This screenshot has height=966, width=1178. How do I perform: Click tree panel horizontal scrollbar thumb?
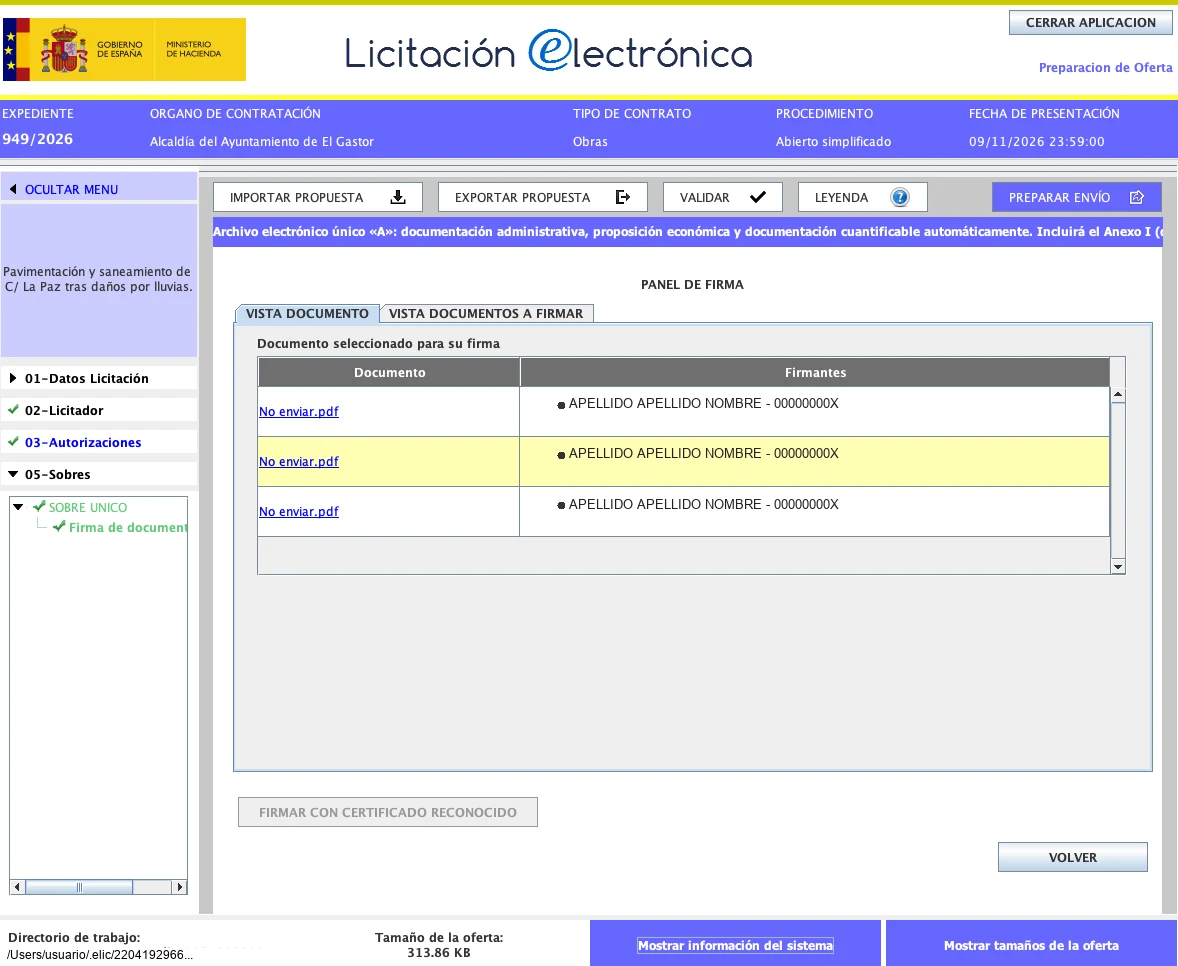coord(79,887)
